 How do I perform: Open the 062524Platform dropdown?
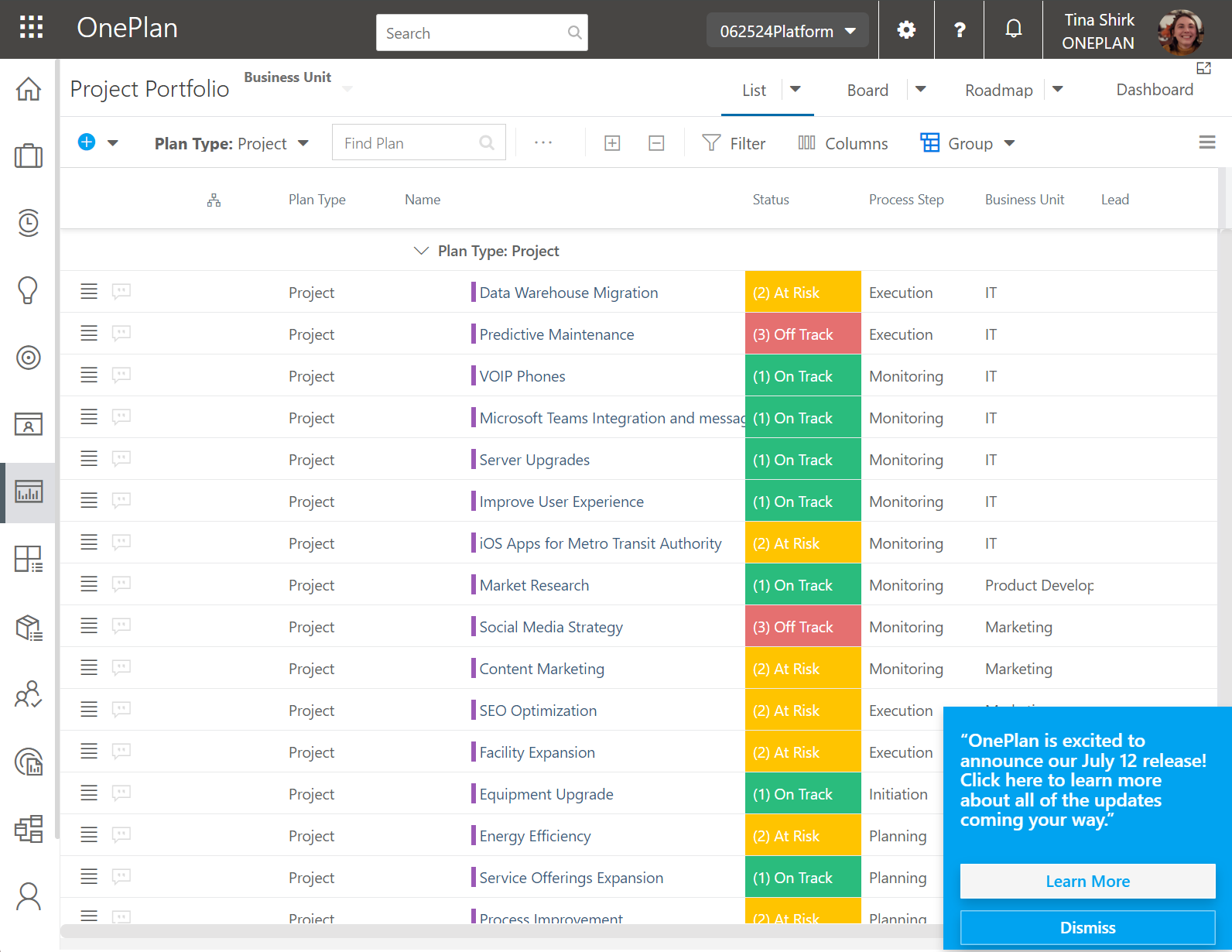787,31
